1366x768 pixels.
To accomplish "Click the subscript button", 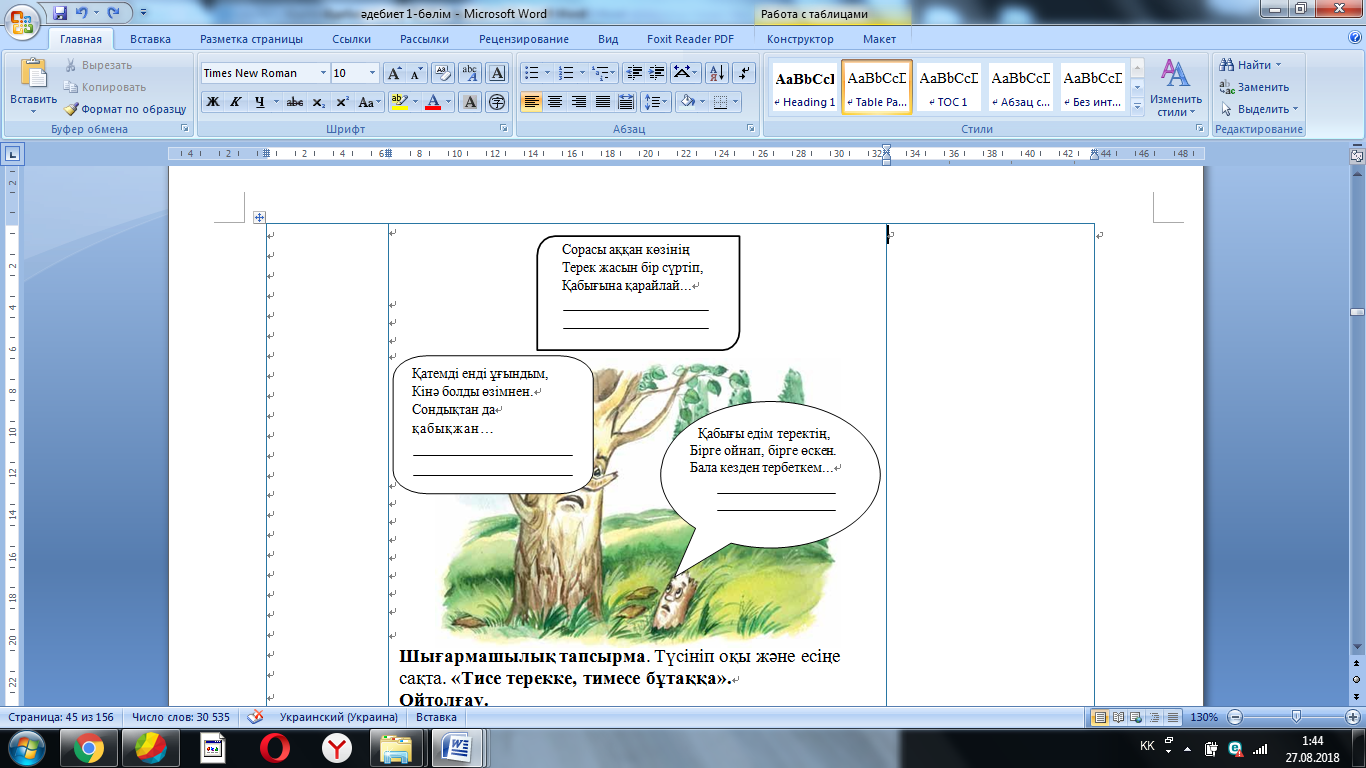I will (x=319, y=102).
